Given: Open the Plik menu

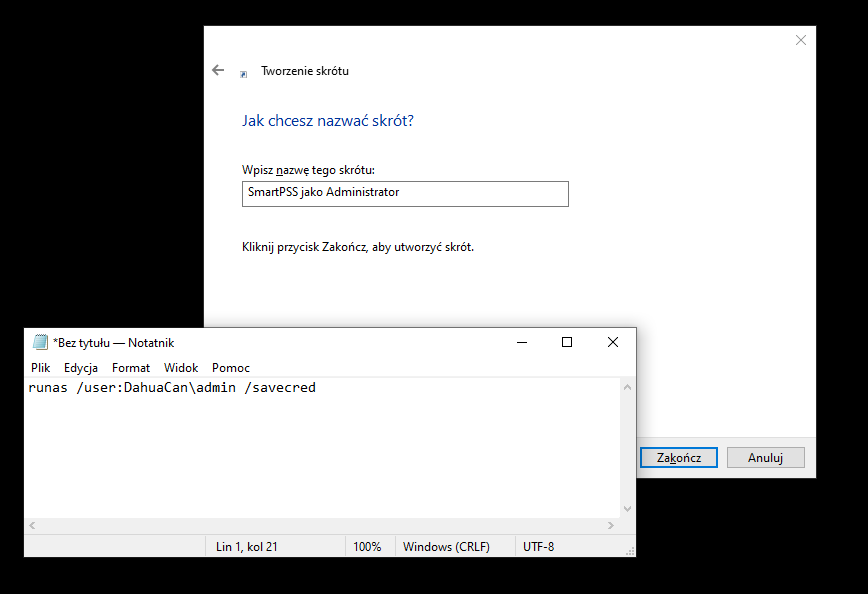Looking at the screenshot, I should tap(40, 368).
